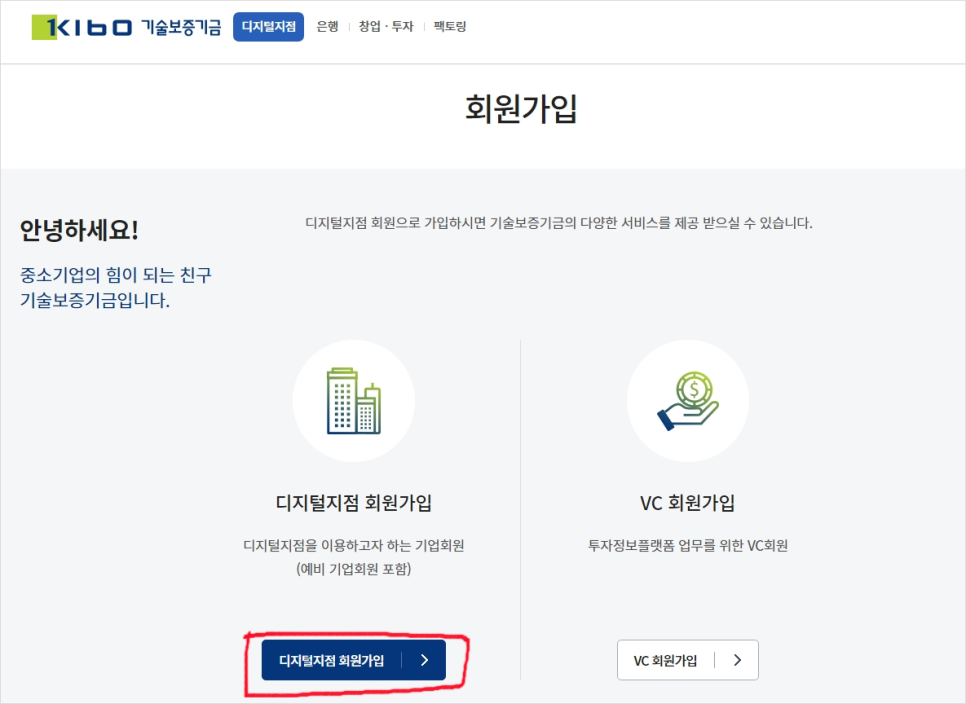Click the KIBO green logo mark
Screen dimensions: 966x704
(43, 27)
